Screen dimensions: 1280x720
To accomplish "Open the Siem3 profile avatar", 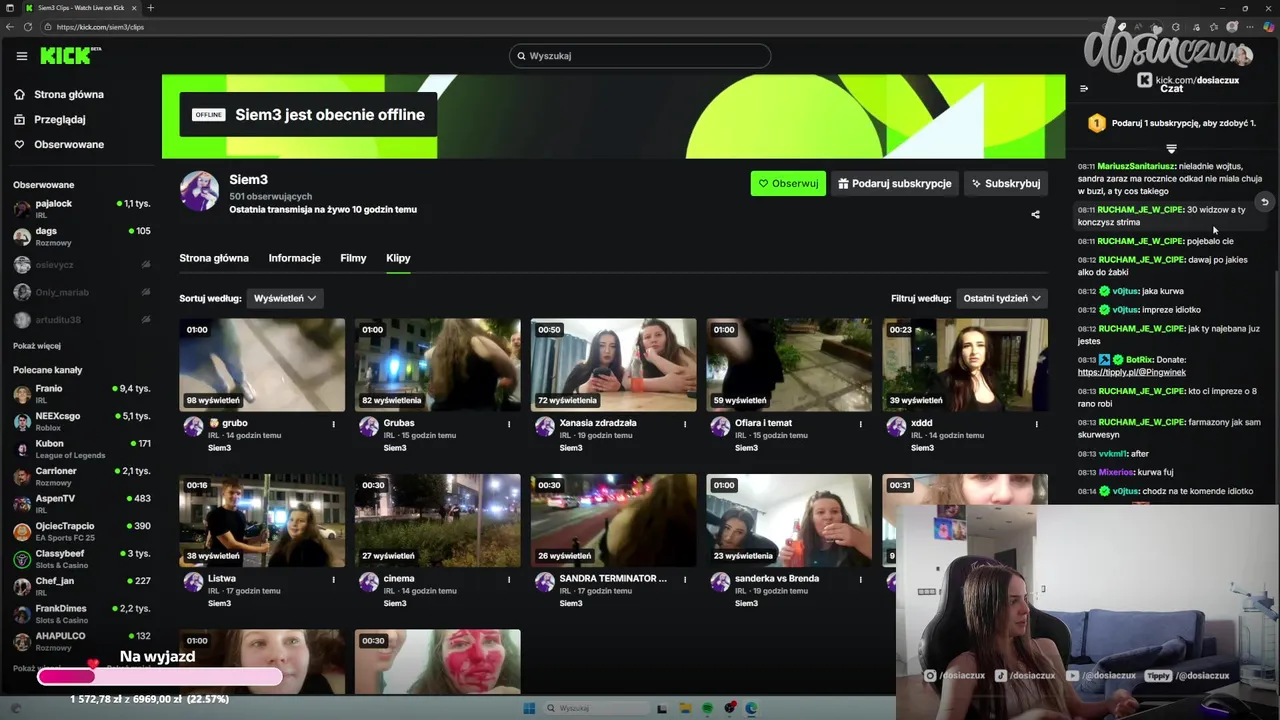I will (199, 191).
